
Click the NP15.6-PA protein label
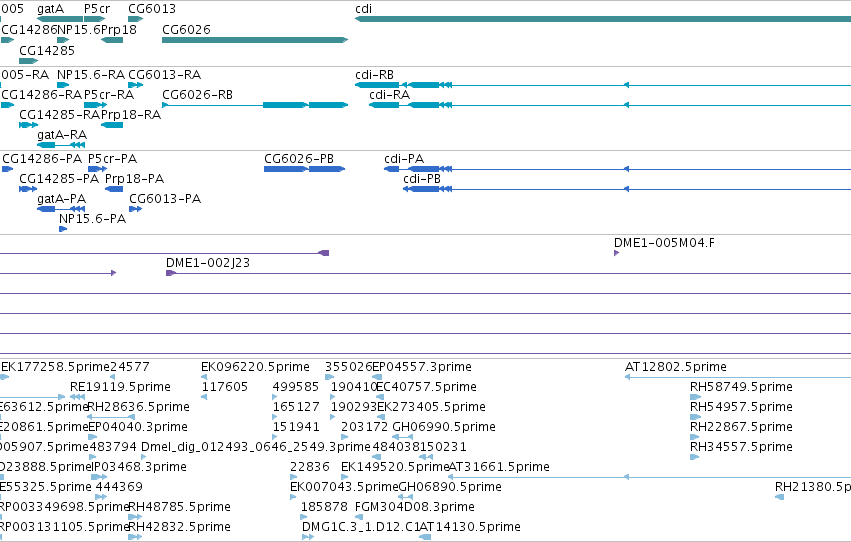click(93, 219)
